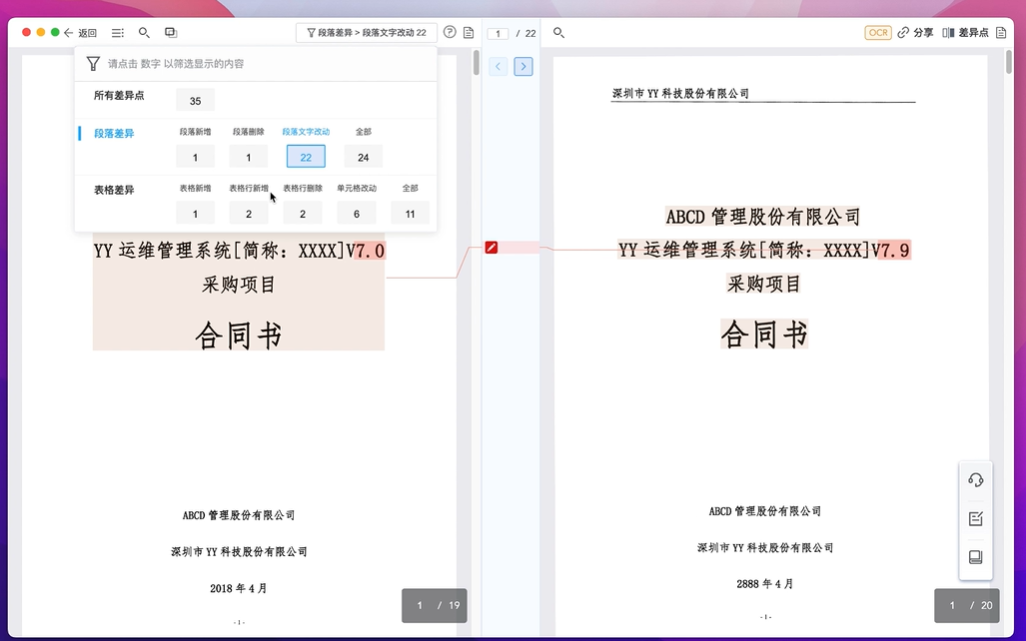Click the document icon at far right toolbar
Screen dimensions: 1026x641
pyautogui.click(x=1001, y=33)
